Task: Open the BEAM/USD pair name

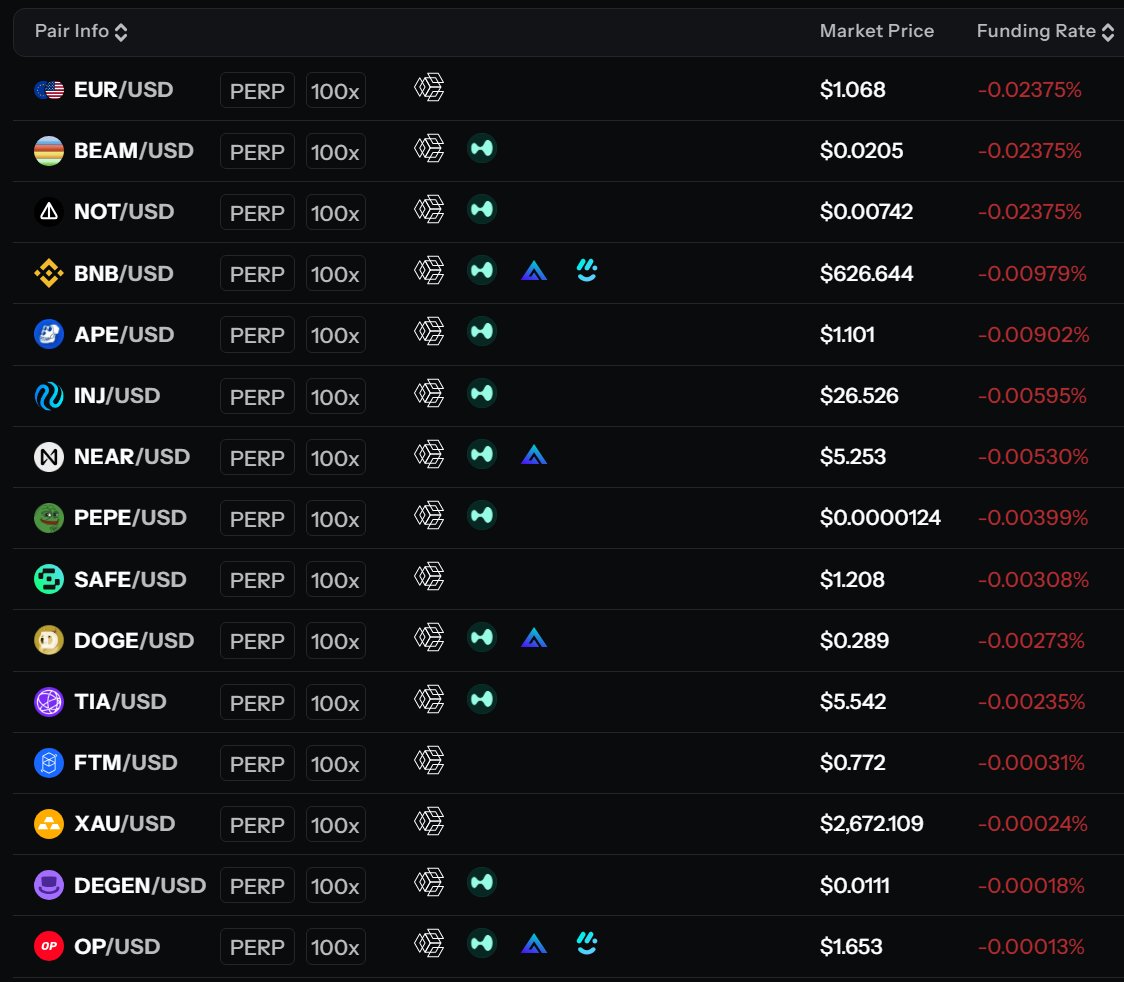Action: 134,151
